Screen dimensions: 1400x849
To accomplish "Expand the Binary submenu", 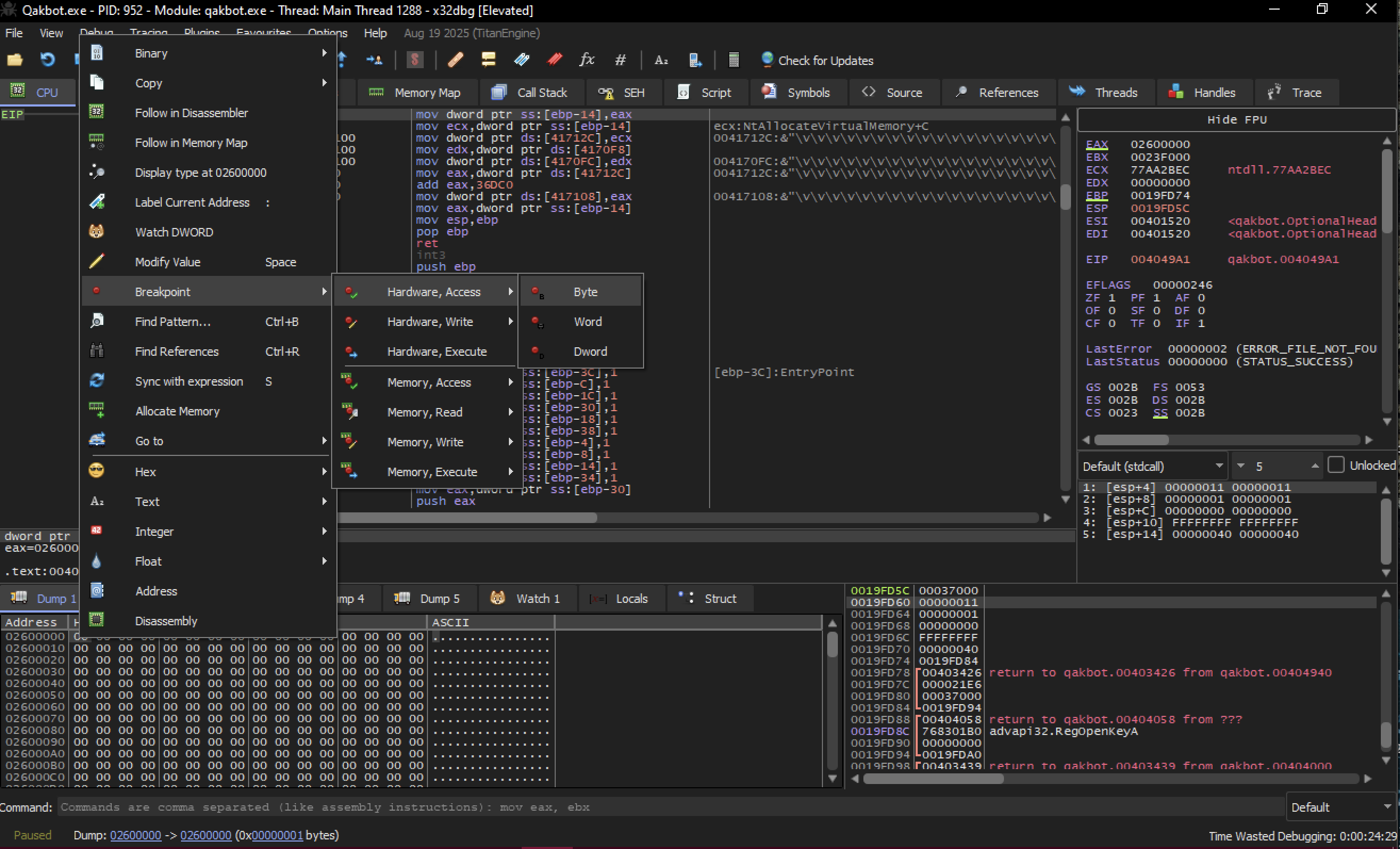I will click(208, 53).
